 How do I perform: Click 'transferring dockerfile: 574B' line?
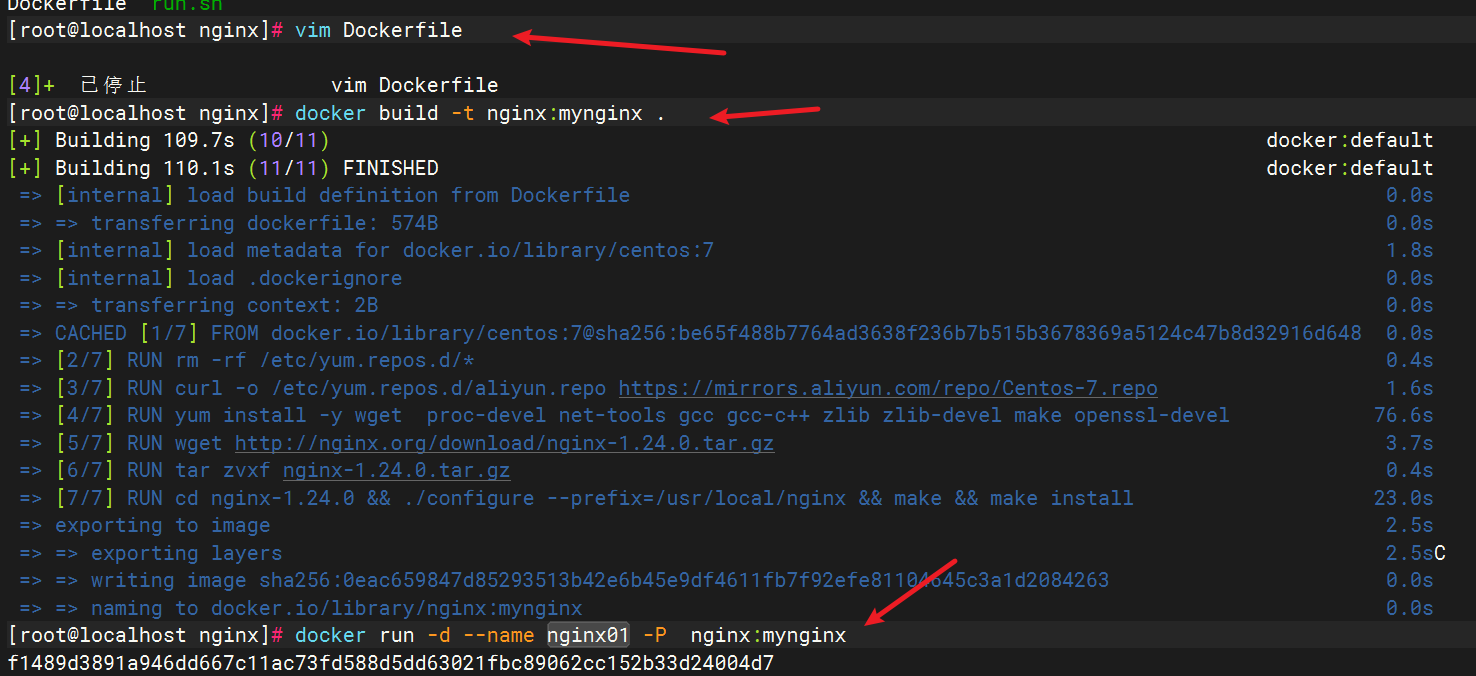pos(228,223)
